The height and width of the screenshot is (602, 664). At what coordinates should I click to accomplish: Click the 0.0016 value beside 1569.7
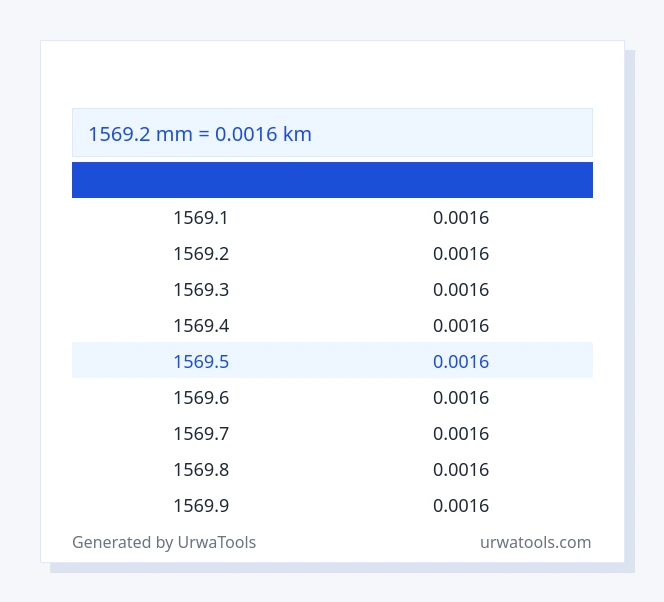point(461,434)
